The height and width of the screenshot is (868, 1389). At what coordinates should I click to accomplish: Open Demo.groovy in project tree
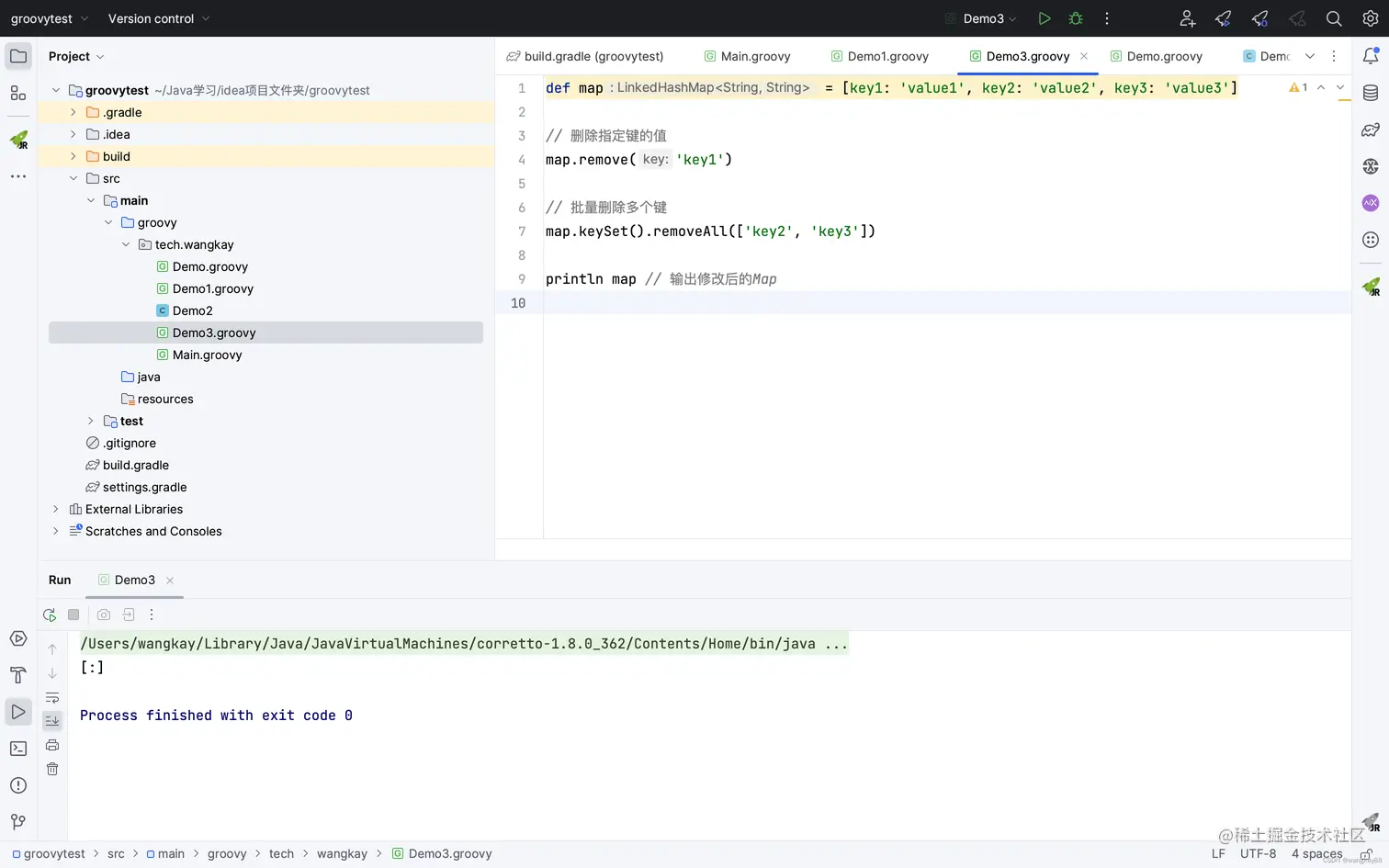pos(210,266)
